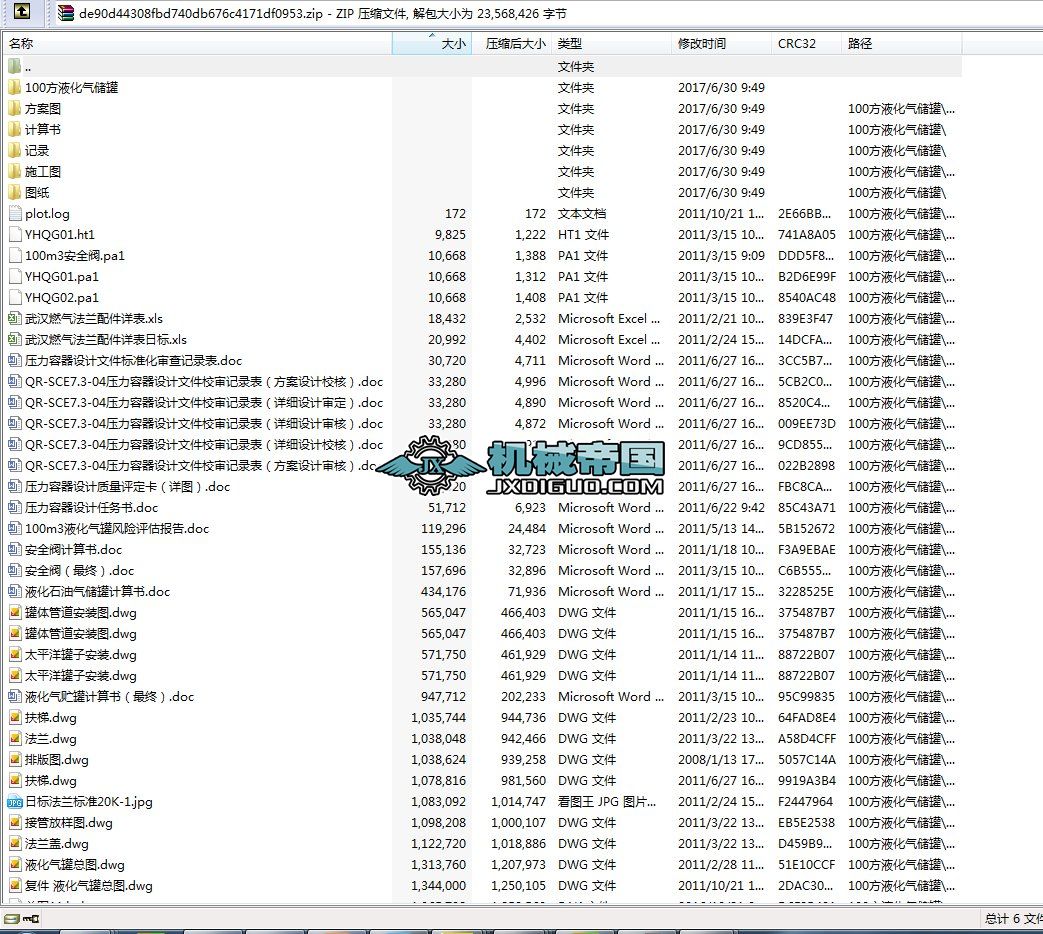Select 扶梯.dwg with size 1,078,816
The width and height of the screenshot is (1043, 934).
[51, 780]
